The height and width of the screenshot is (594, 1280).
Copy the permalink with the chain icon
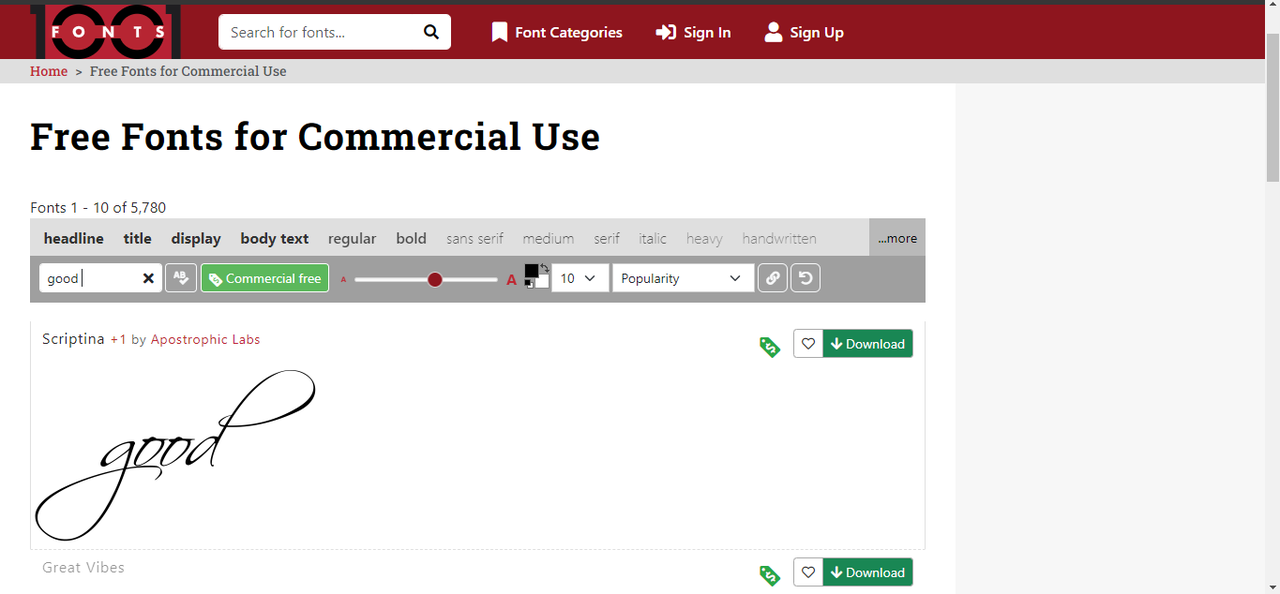772,278
